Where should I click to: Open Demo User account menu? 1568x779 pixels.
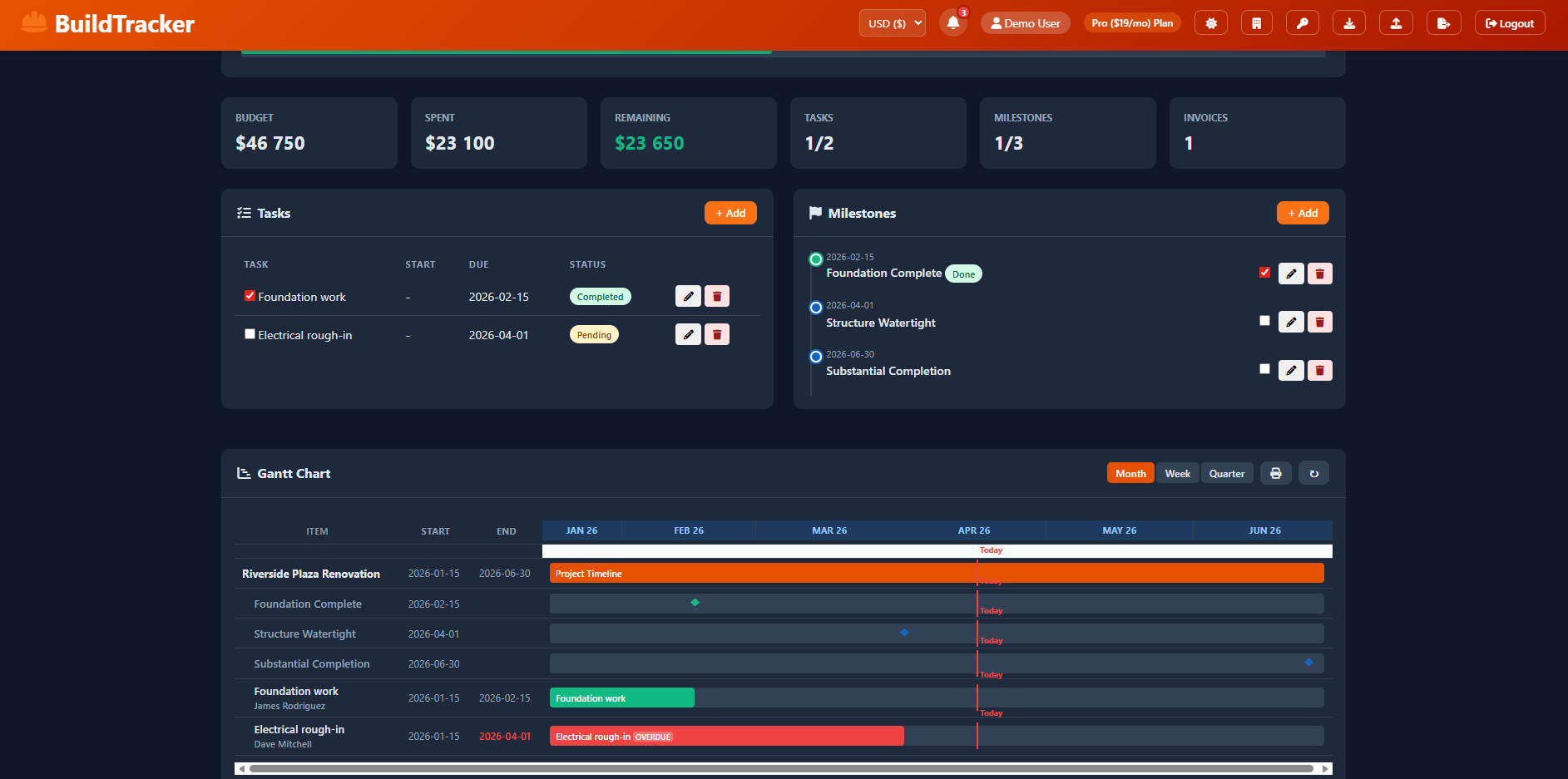click(x=1025, y=22)
